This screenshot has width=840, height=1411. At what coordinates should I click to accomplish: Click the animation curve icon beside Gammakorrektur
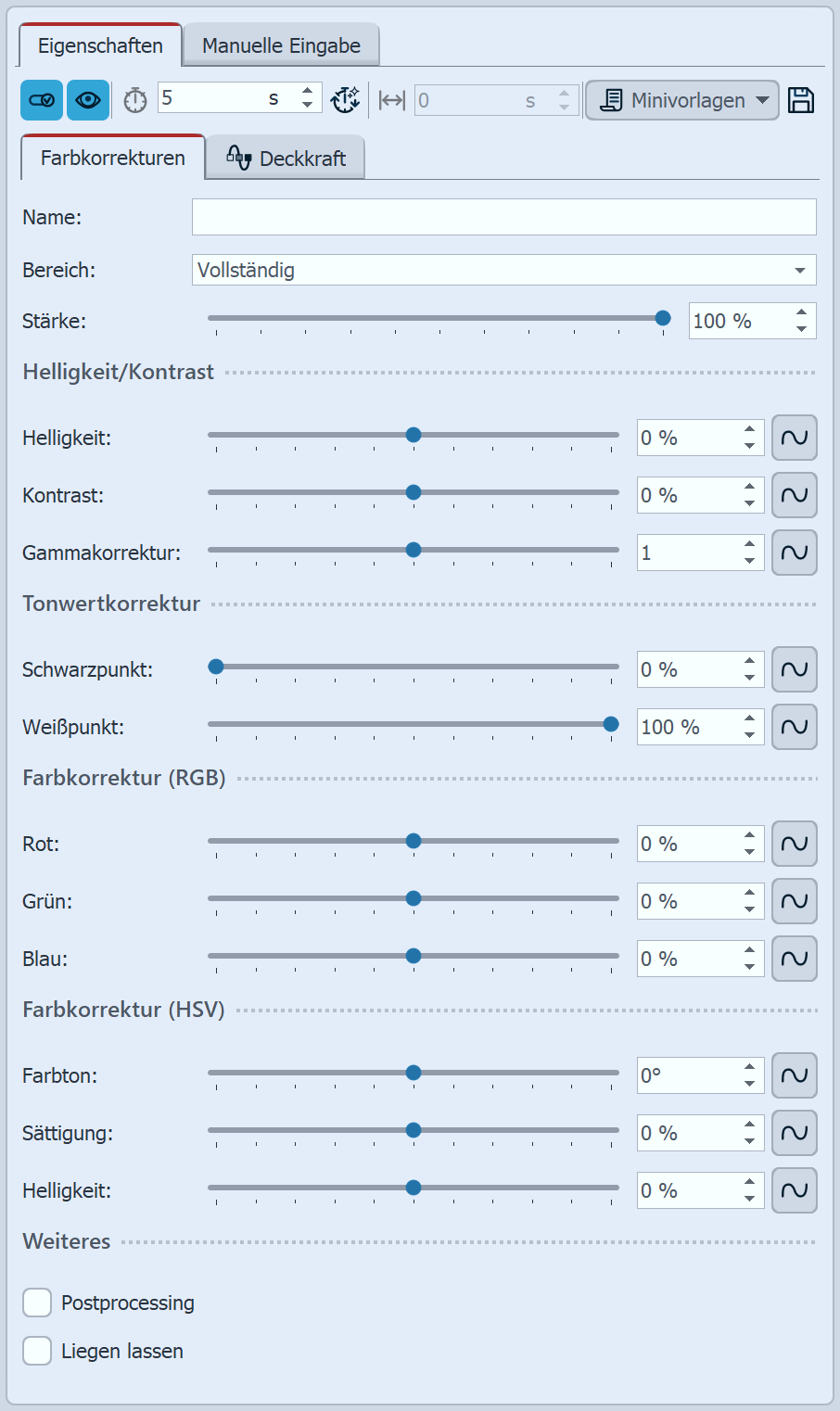point(795,552)
